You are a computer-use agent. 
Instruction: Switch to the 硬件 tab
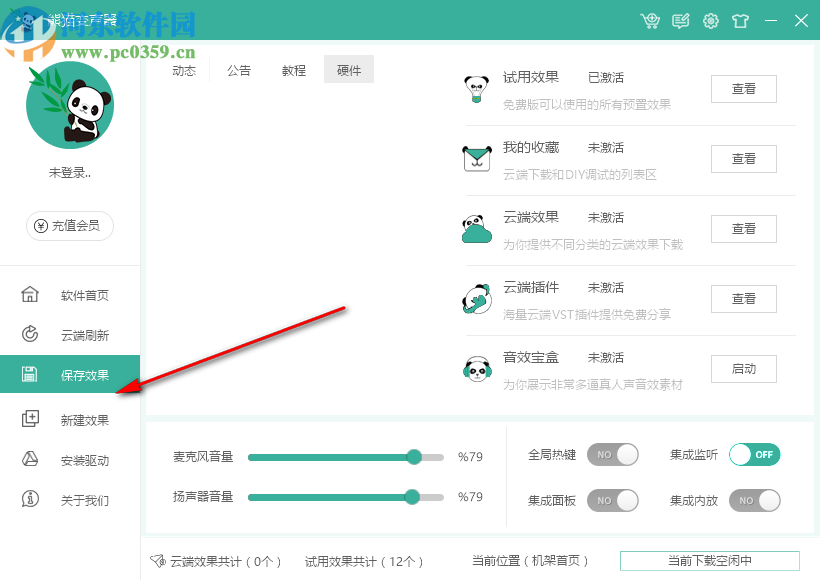click(x=348, y=70)
